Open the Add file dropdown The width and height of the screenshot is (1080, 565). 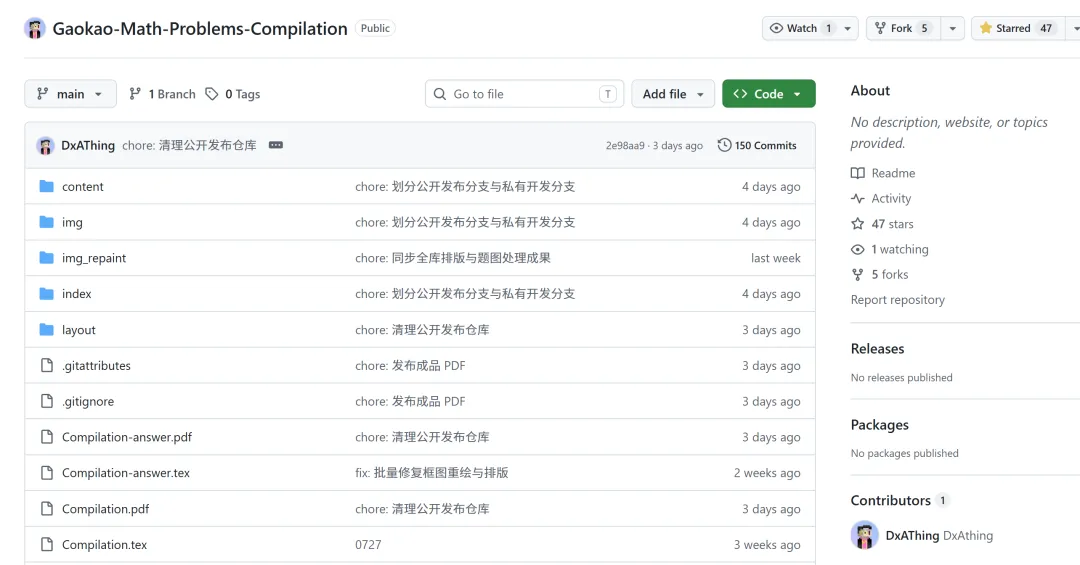tap(673, 94)
